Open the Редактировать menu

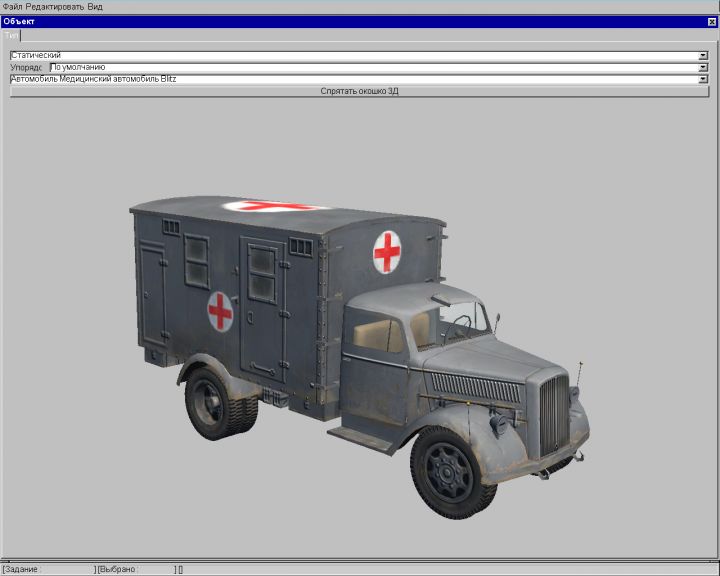(x=54, y=6)
